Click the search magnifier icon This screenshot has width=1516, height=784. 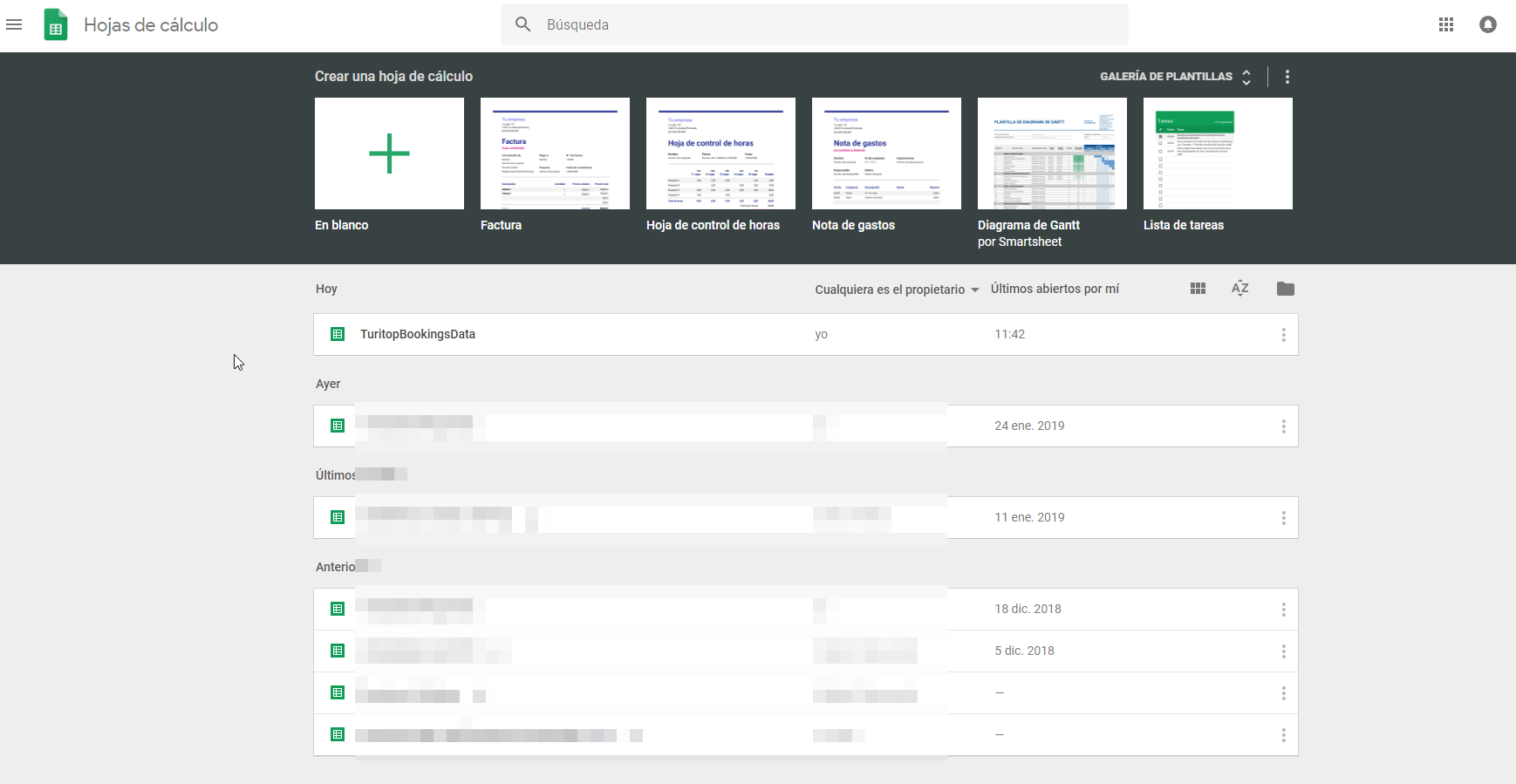(x=522, y=24)
